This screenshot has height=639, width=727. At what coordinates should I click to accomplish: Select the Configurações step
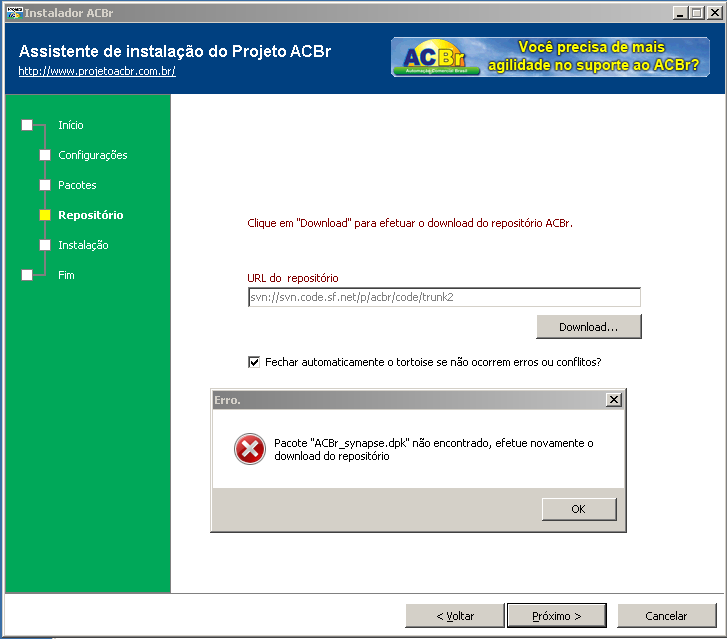point(93,155)
